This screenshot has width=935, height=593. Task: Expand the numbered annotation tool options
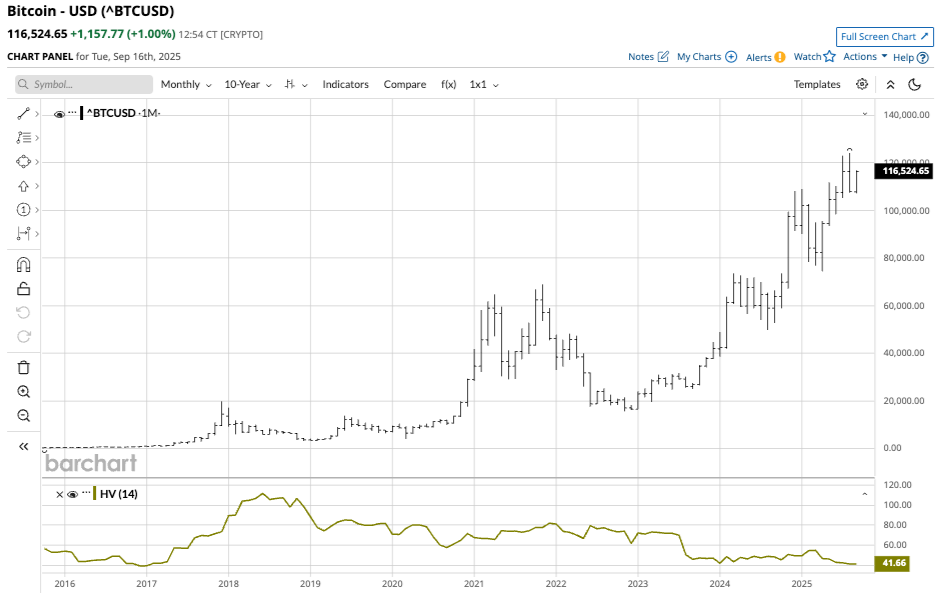[x=37, y=210]
